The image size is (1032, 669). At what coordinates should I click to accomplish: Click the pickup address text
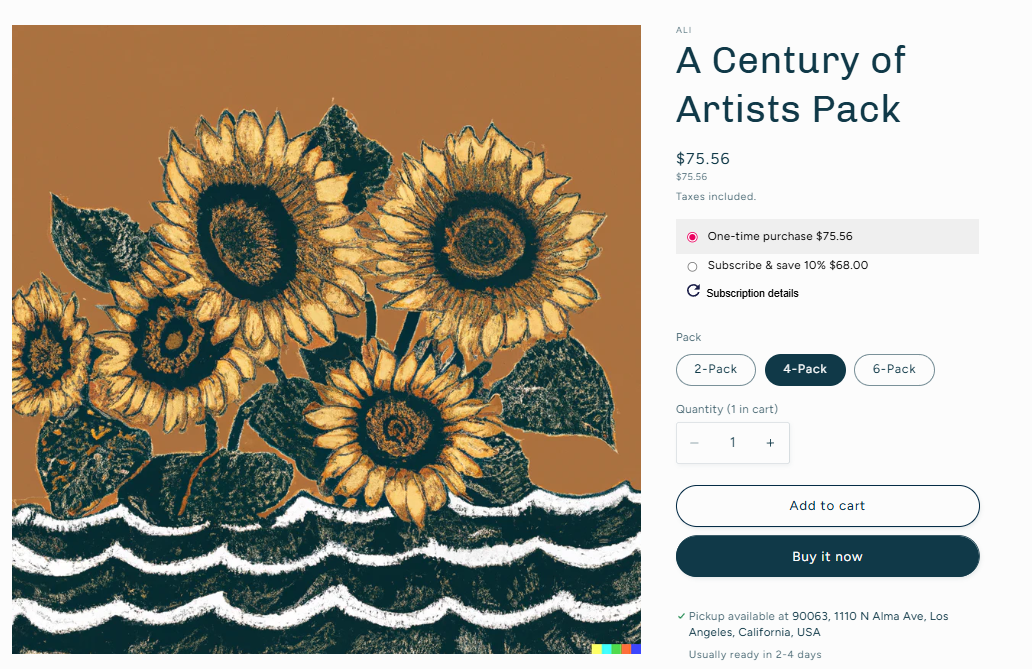click(x=819, y=624)
